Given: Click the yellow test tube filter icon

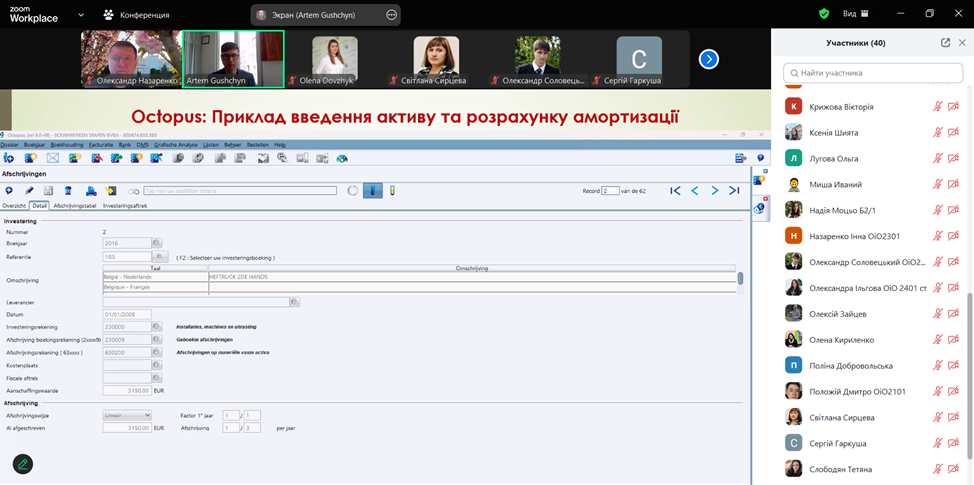Looking at the screenshot, I should [393, 191].
